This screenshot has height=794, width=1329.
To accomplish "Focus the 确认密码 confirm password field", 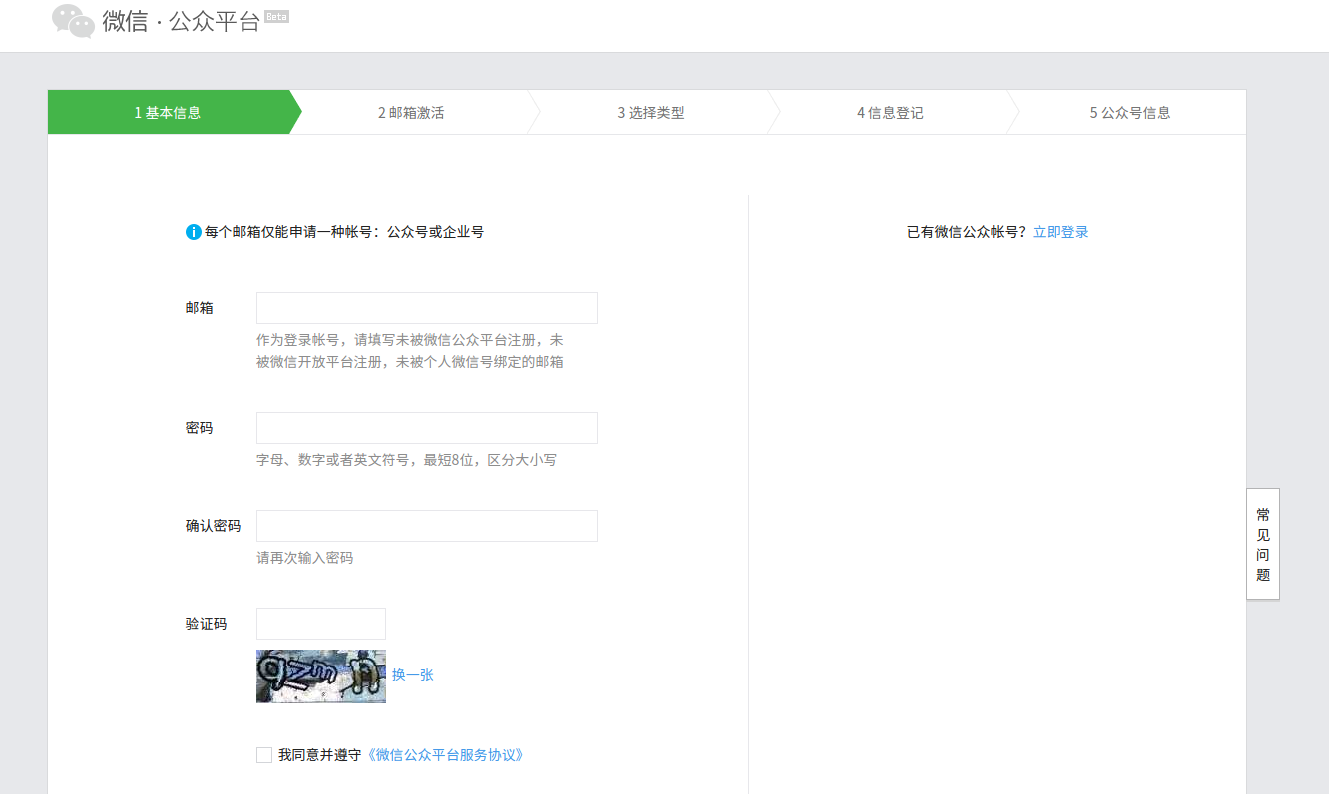I will tap(426, 526).
